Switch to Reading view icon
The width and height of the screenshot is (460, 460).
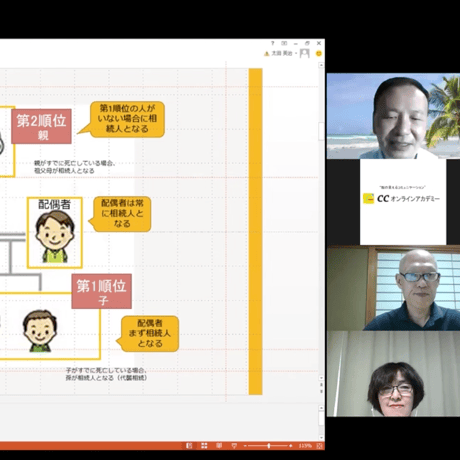[x=219, y=446]
